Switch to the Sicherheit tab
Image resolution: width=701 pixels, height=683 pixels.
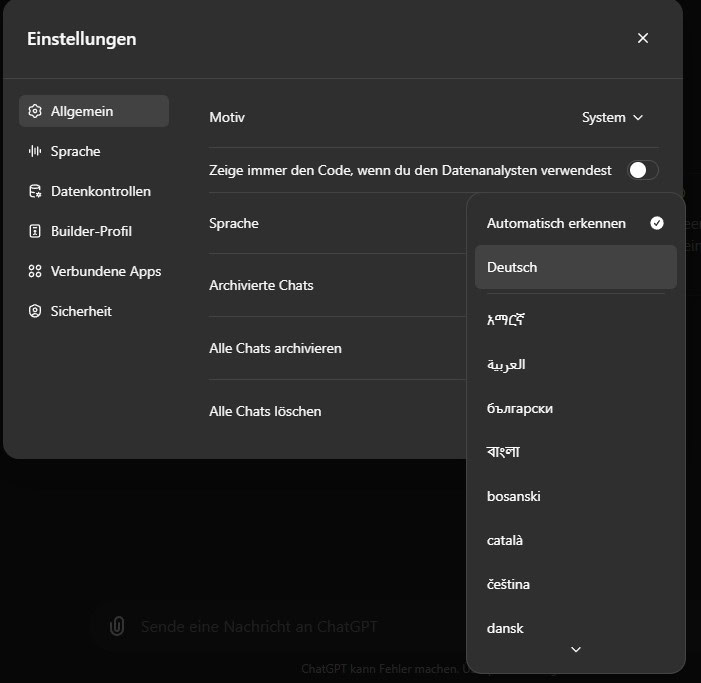pyautogui.click(x=94, y=311)
